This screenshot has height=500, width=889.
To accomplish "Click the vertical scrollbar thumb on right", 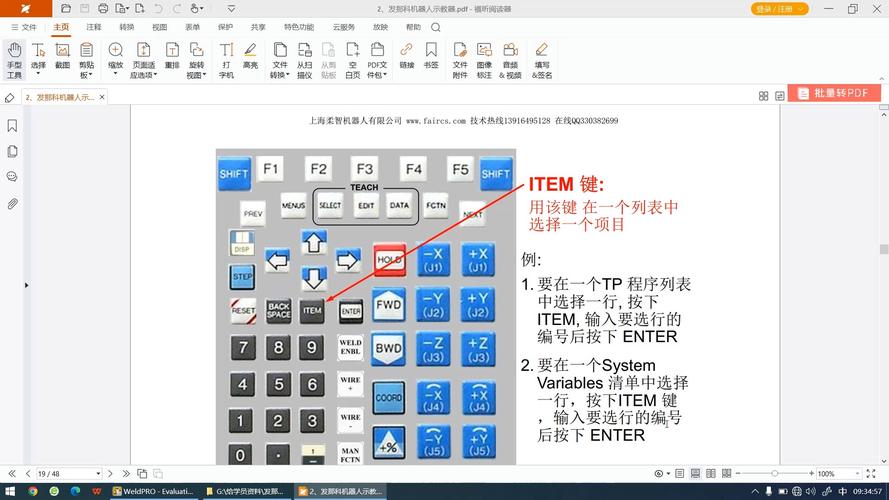I will [x=883, y=249].
